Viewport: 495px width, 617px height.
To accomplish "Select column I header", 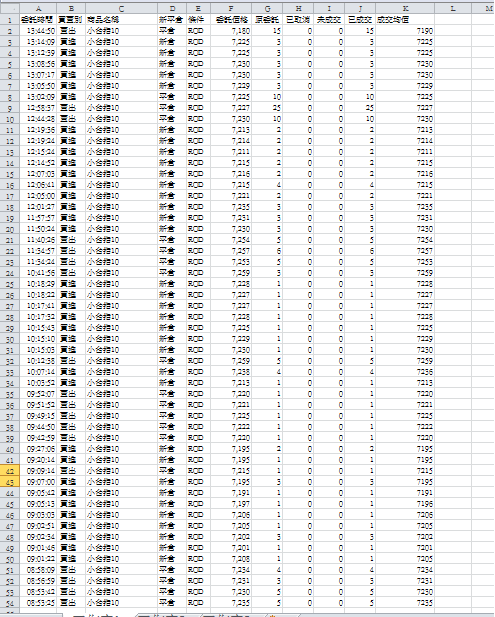I will [329, 9].
